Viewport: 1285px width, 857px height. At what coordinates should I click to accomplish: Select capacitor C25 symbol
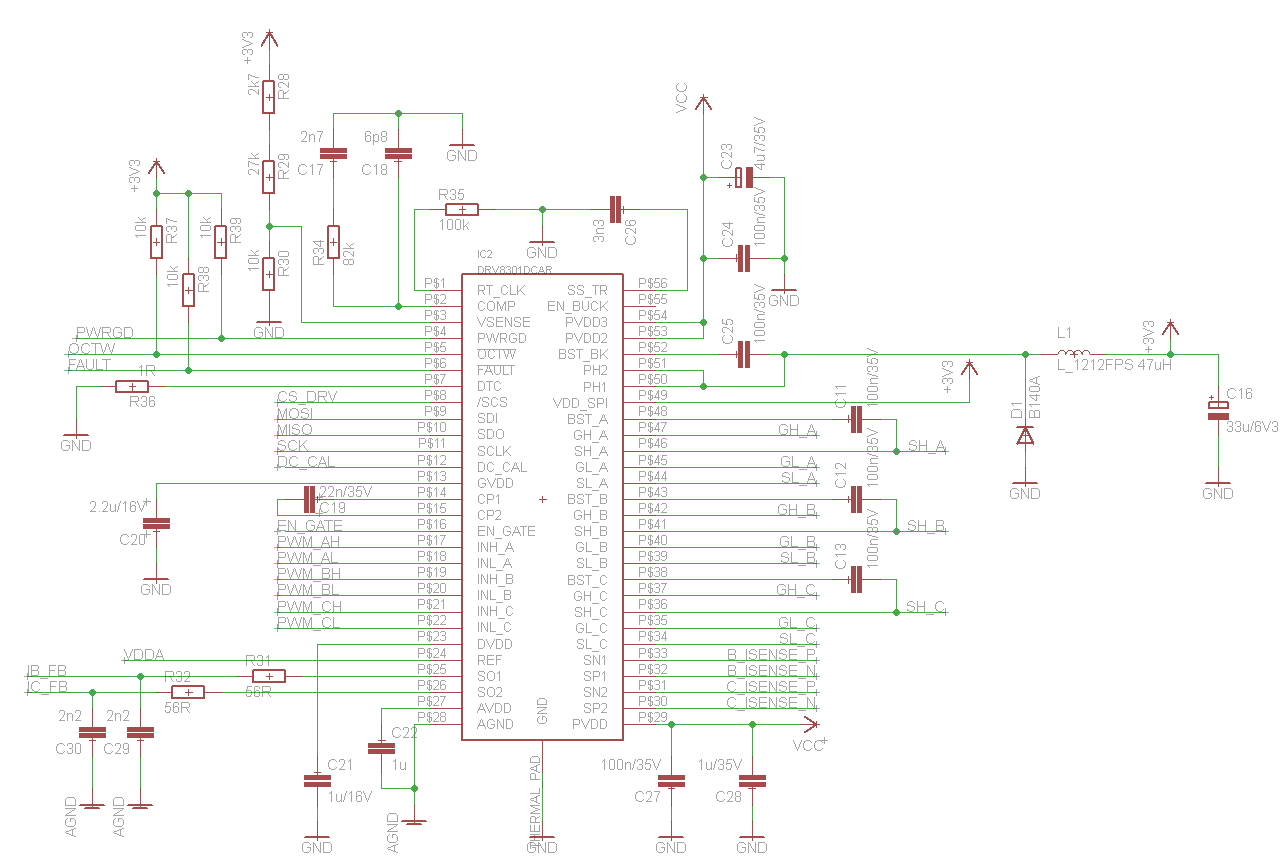pos(743,354)
